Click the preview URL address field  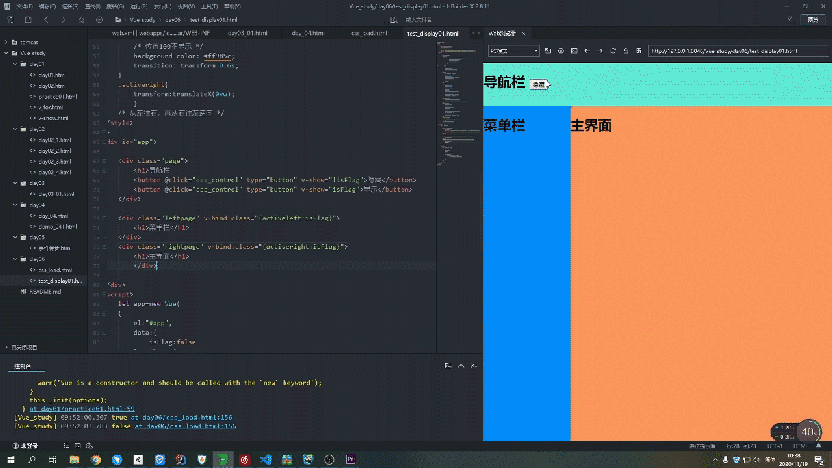[738, 51]
